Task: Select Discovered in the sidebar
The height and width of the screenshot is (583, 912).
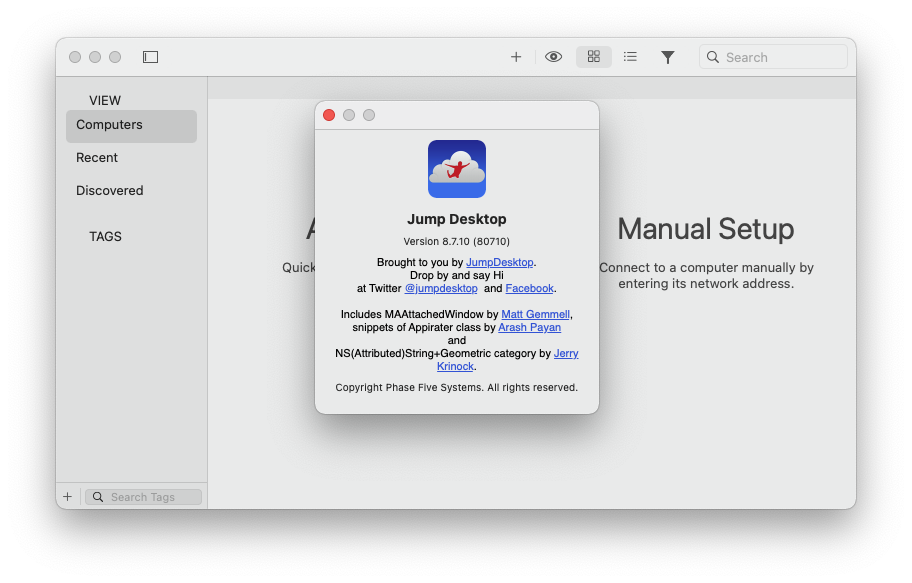Action: (109, 191)
